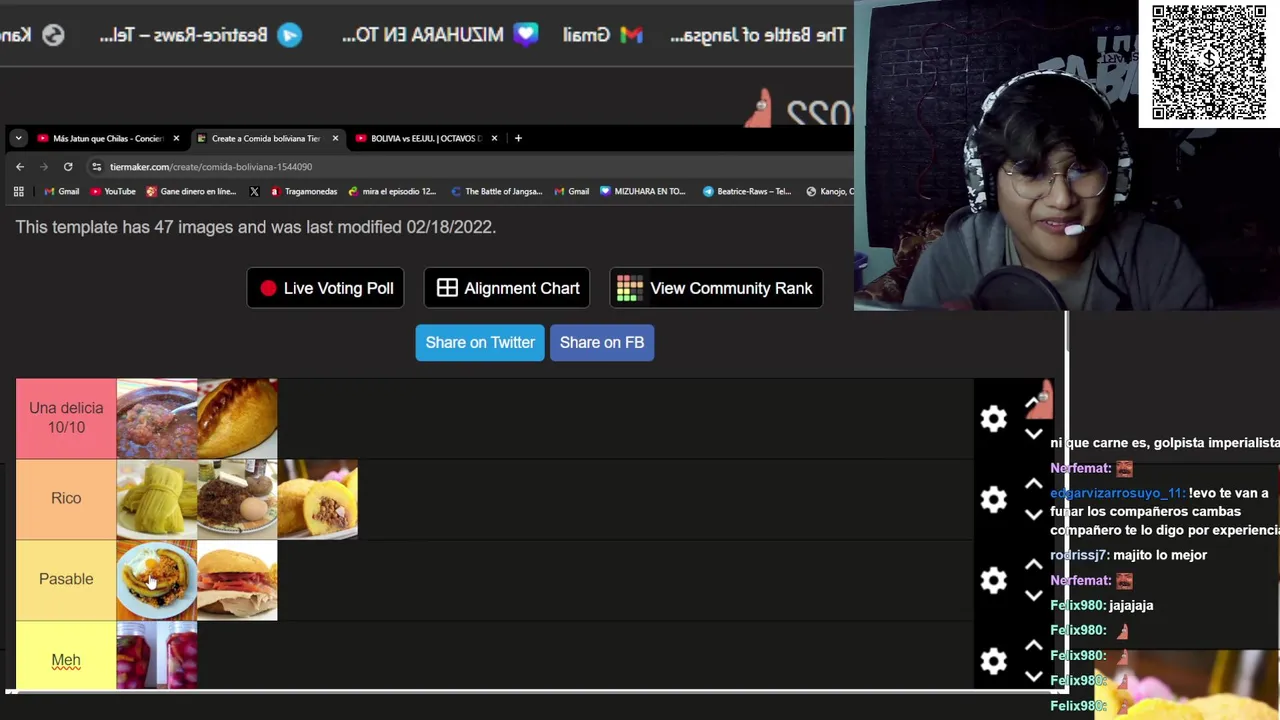The image size is (1280, 720).
Task: Move the Pasable tier down with its arrow
Action: pos(1033,595)
